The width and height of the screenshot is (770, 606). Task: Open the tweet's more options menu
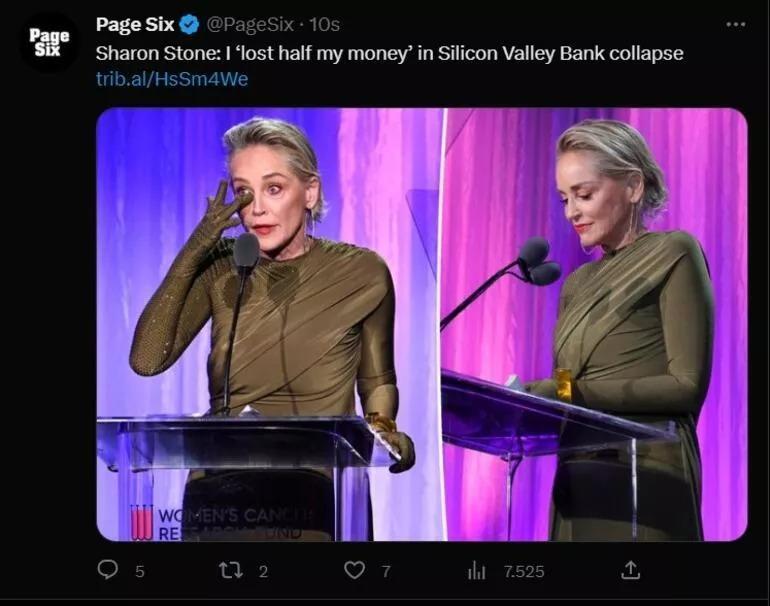(x=736, y=24)
